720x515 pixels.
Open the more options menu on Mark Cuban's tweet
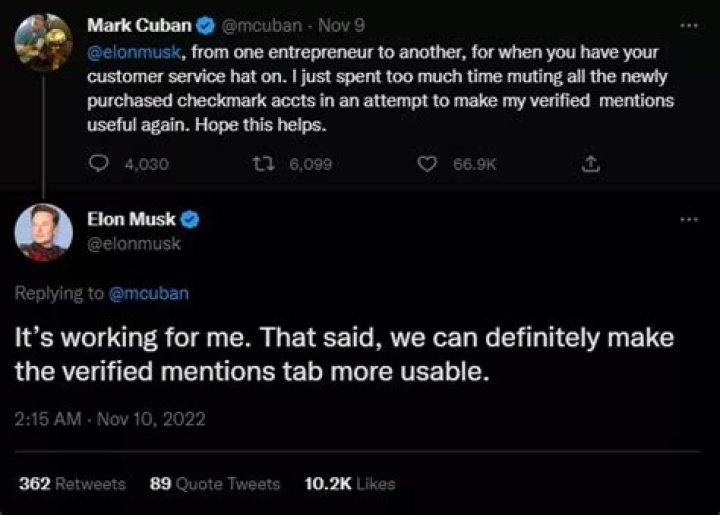pos(687,23)
